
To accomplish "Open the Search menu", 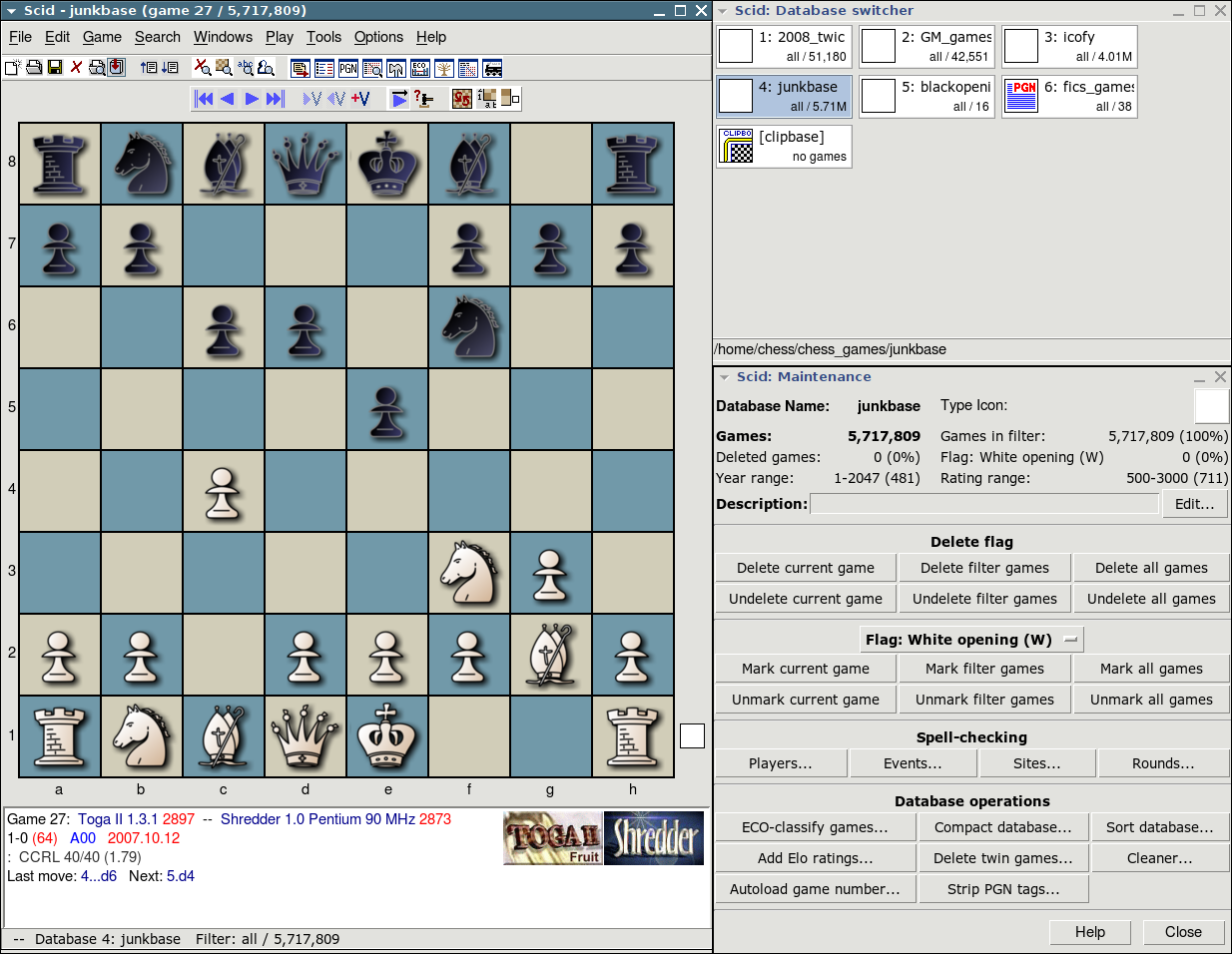I will (x=158, y=37).
